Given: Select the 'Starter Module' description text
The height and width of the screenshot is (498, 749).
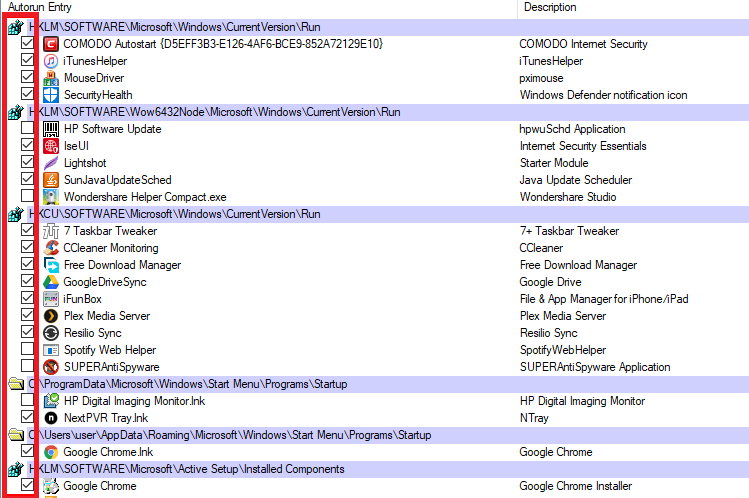Looking at the screenshot, I should coord(554,163).
